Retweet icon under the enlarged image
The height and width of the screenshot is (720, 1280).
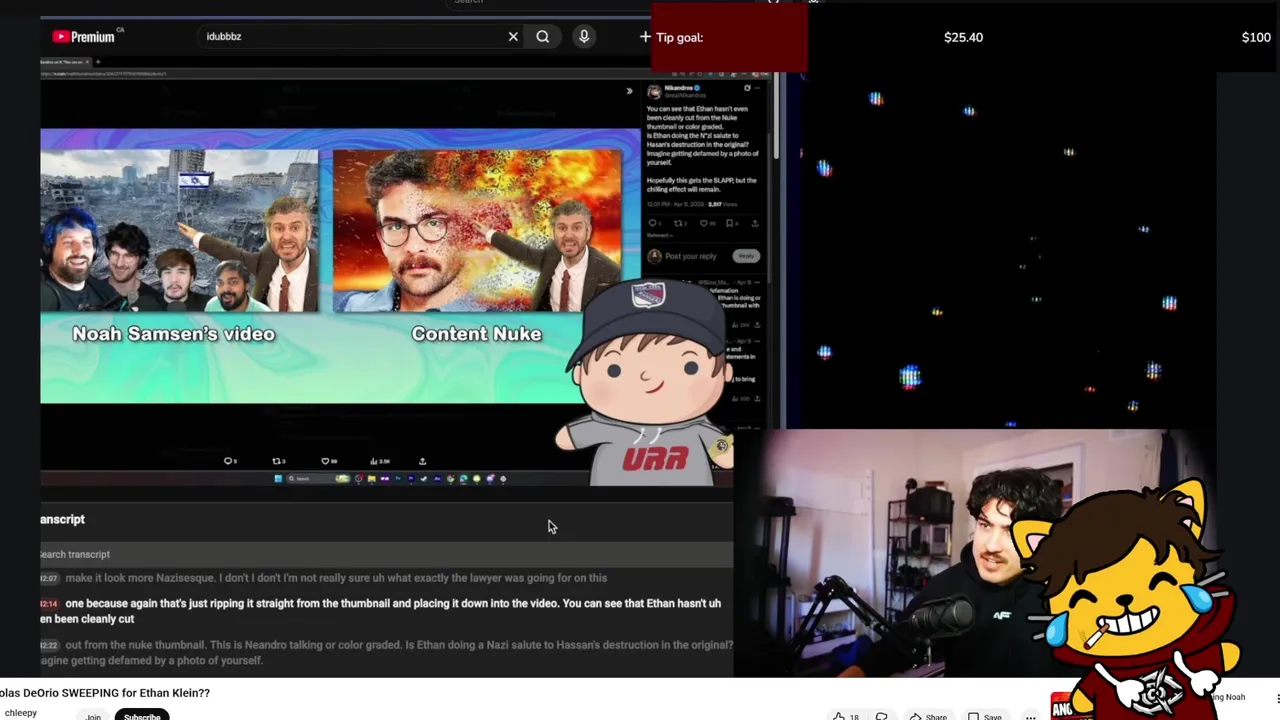(277, 461)
